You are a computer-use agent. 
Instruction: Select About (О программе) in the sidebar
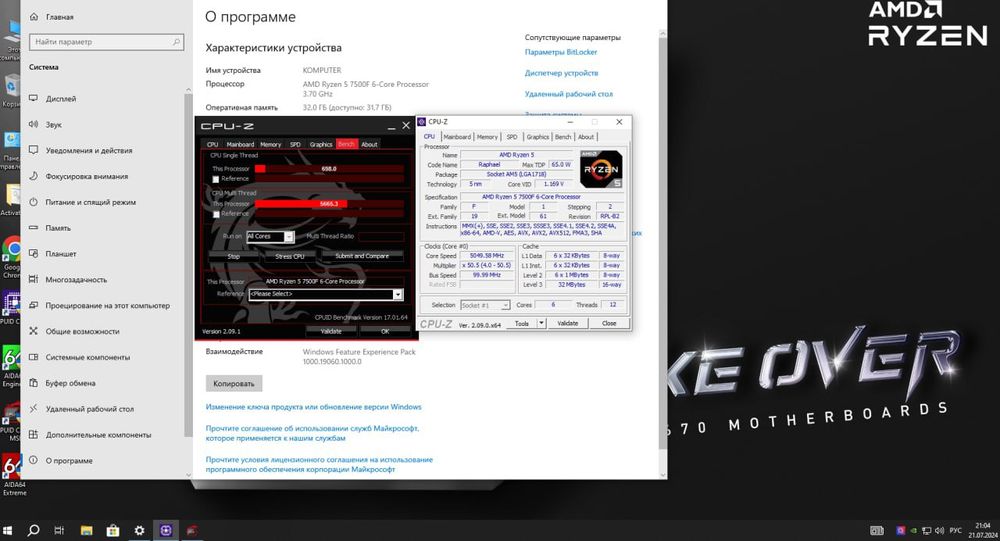point(69,461)
